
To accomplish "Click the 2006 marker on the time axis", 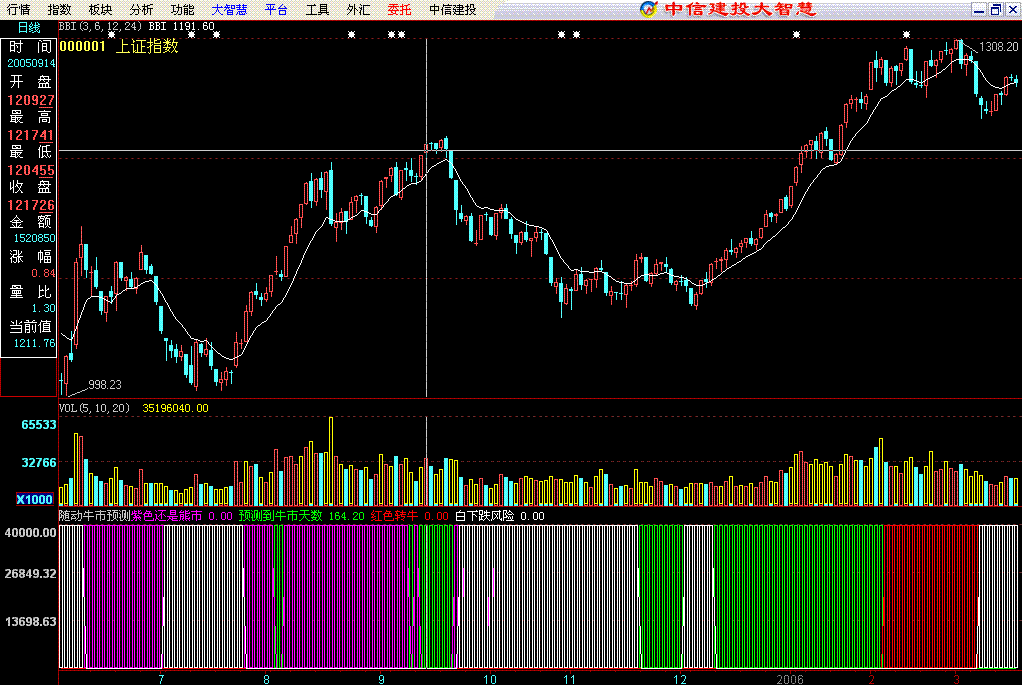I will pos(789,679).
